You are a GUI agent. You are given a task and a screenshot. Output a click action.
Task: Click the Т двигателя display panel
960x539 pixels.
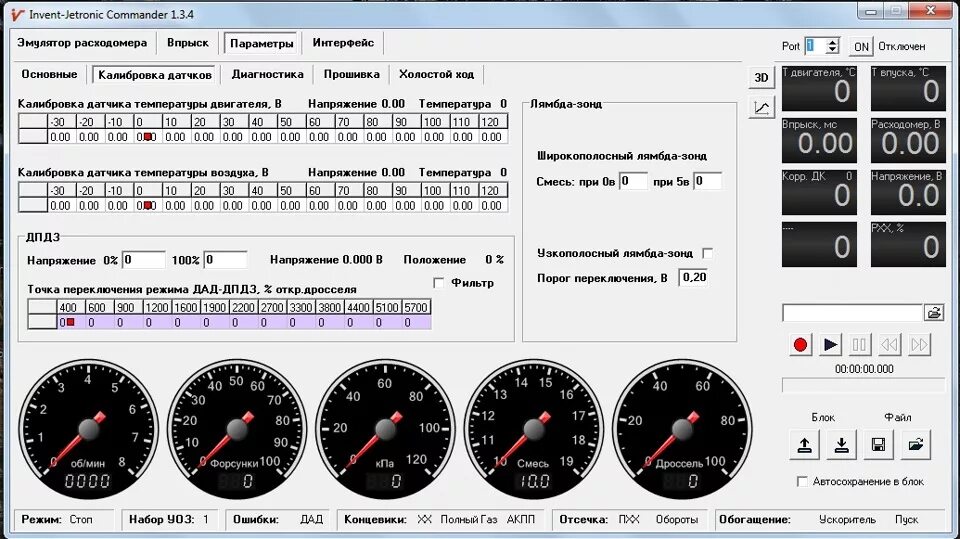819,88
